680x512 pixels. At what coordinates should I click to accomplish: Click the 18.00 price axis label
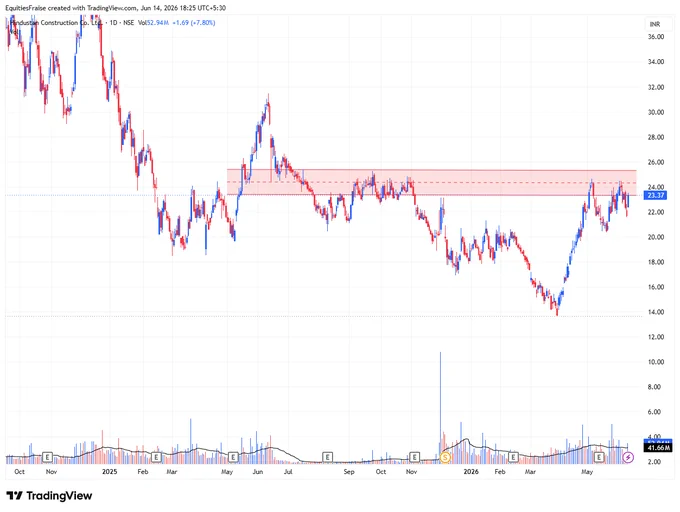tap(656, 262)
